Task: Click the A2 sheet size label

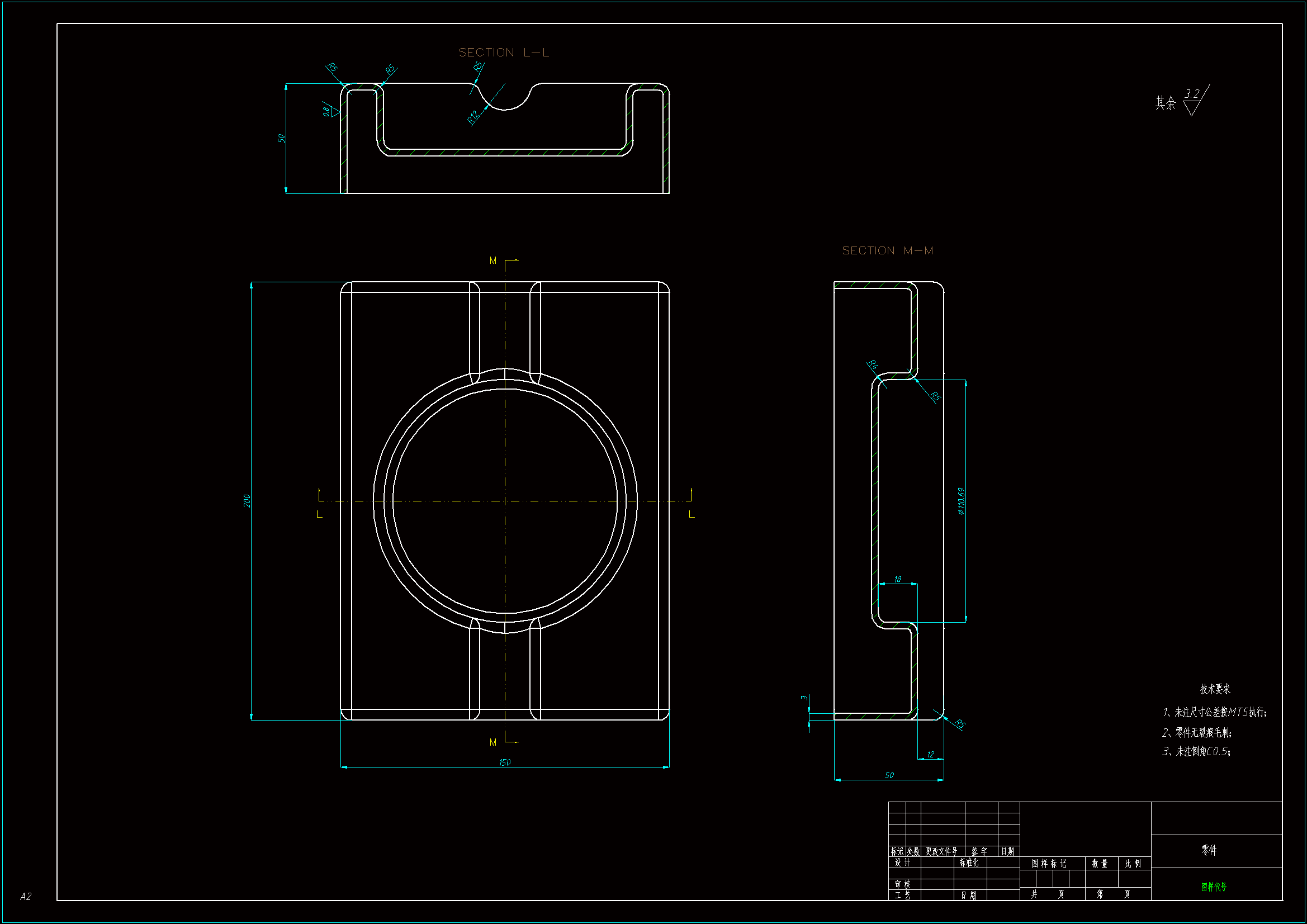Action: (26, 896)
